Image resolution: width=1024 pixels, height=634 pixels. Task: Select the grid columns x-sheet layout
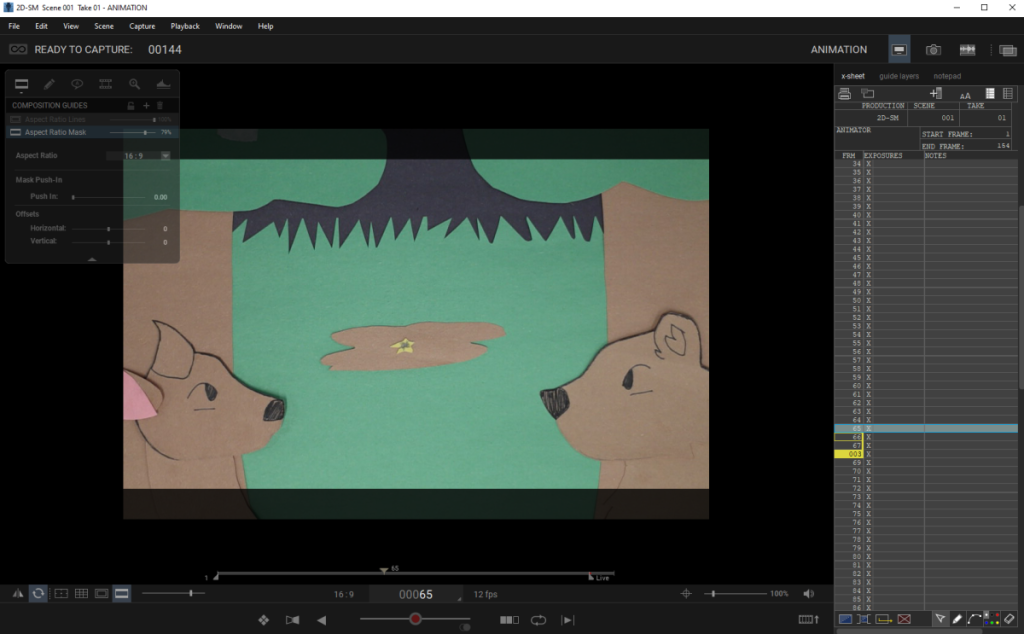click(1008, 93)
